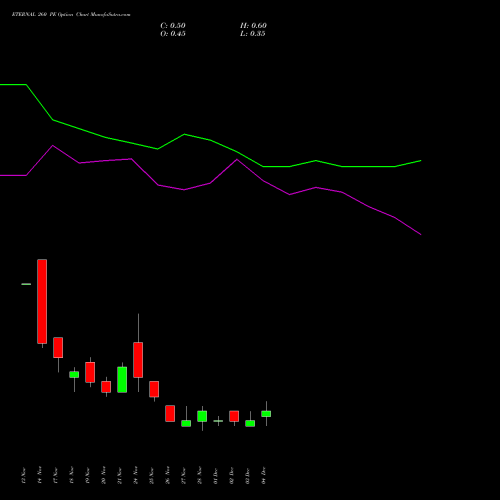The width and height of the screenshot is (500, 500).
Task: Click the red candlestick for 26 Nov
Action: pyautogui.click(x=170, y=413)
